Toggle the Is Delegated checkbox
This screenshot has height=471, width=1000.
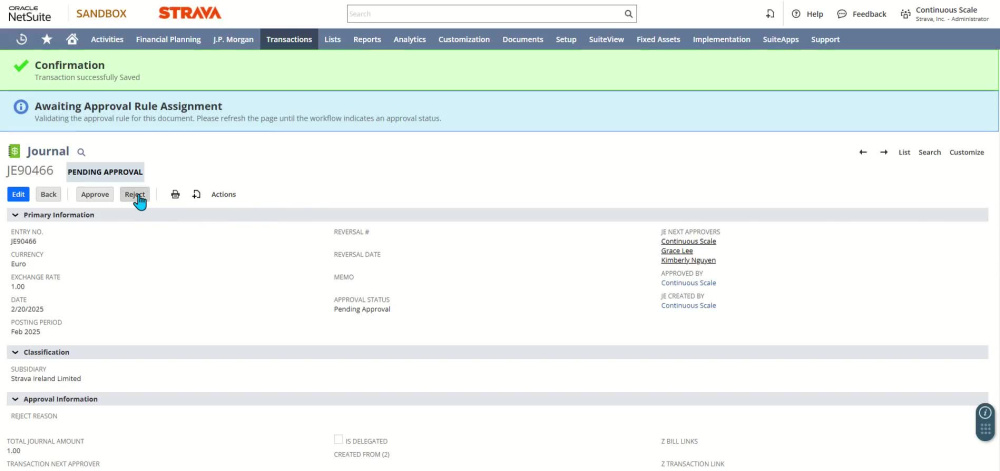point(339,440)
